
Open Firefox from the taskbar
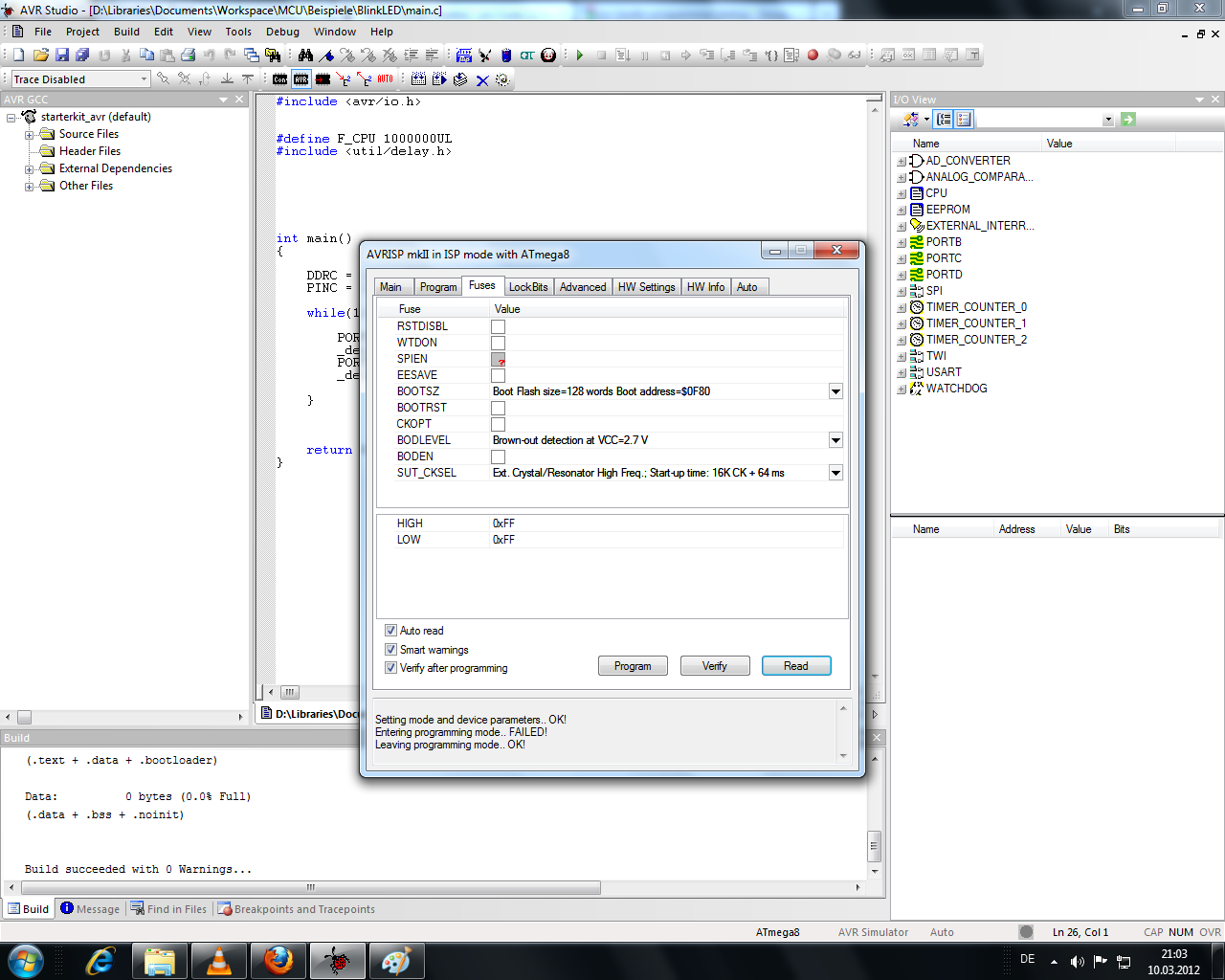(278, 961)
